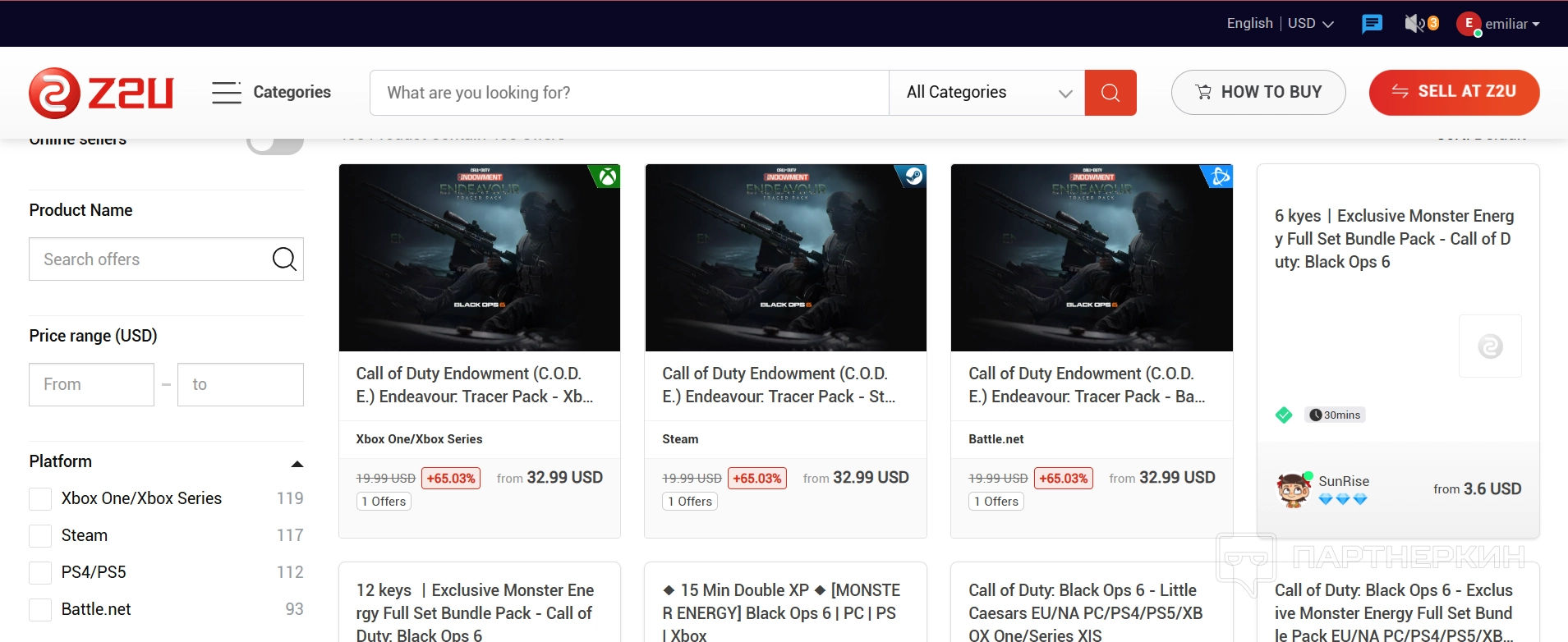Click the +65.03% badge on Xbox product

click(451, 479)
